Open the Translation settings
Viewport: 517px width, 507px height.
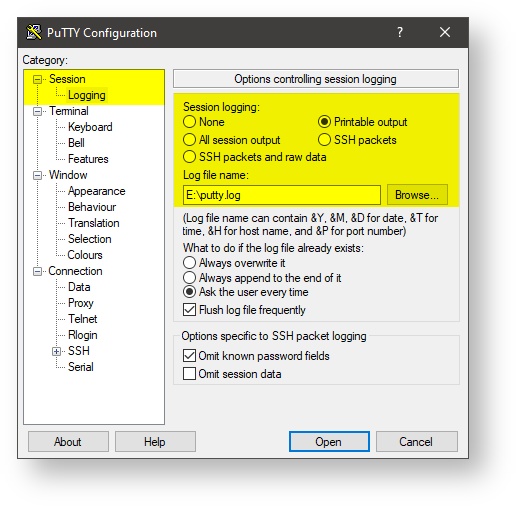click(94, 223)
